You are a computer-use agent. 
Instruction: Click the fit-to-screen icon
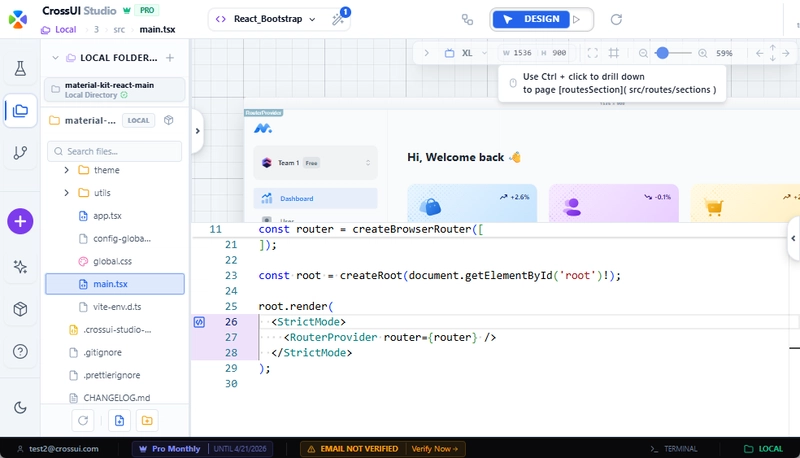(592, 53)
